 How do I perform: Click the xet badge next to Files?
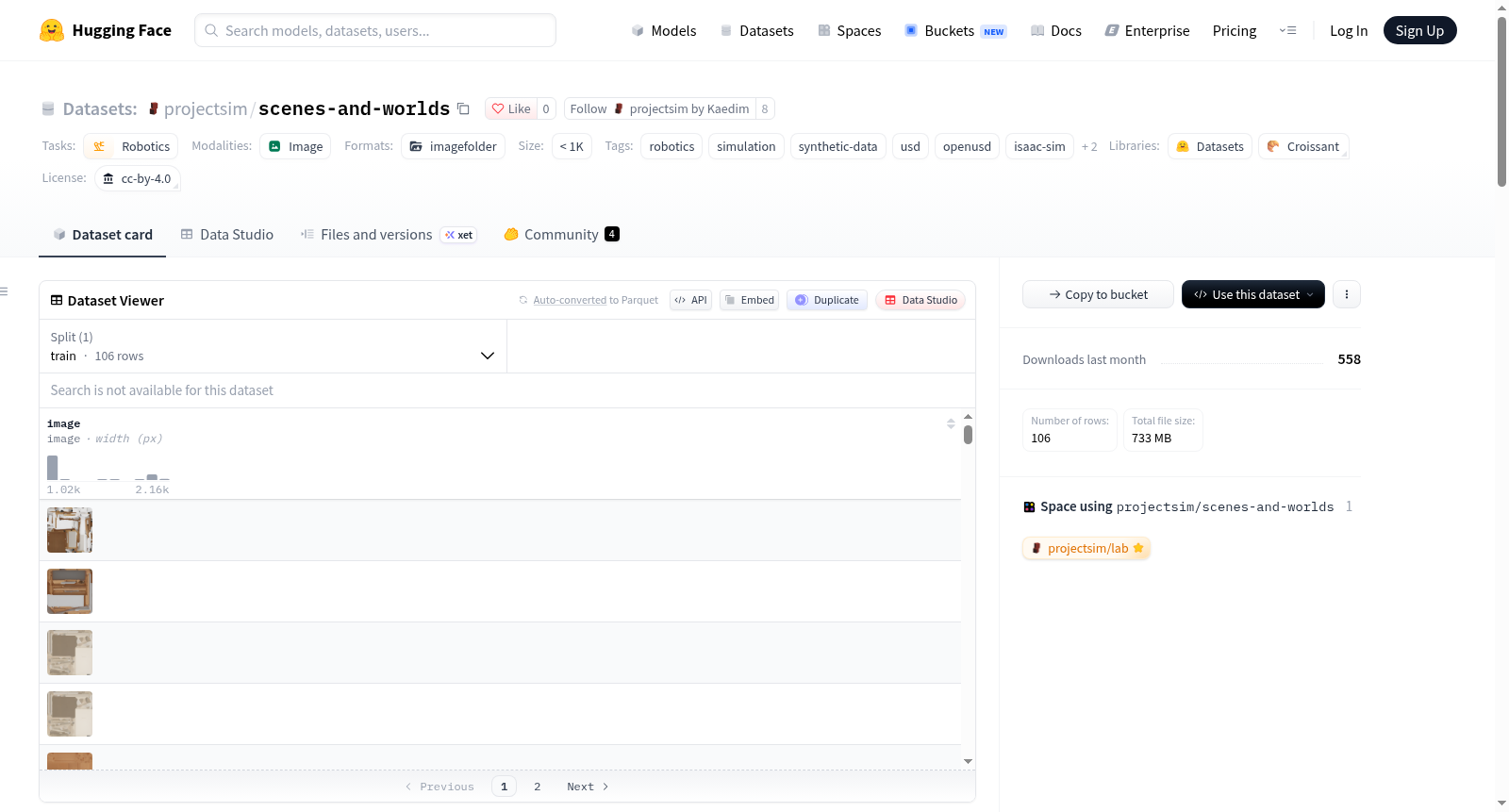tap(459, 235)
